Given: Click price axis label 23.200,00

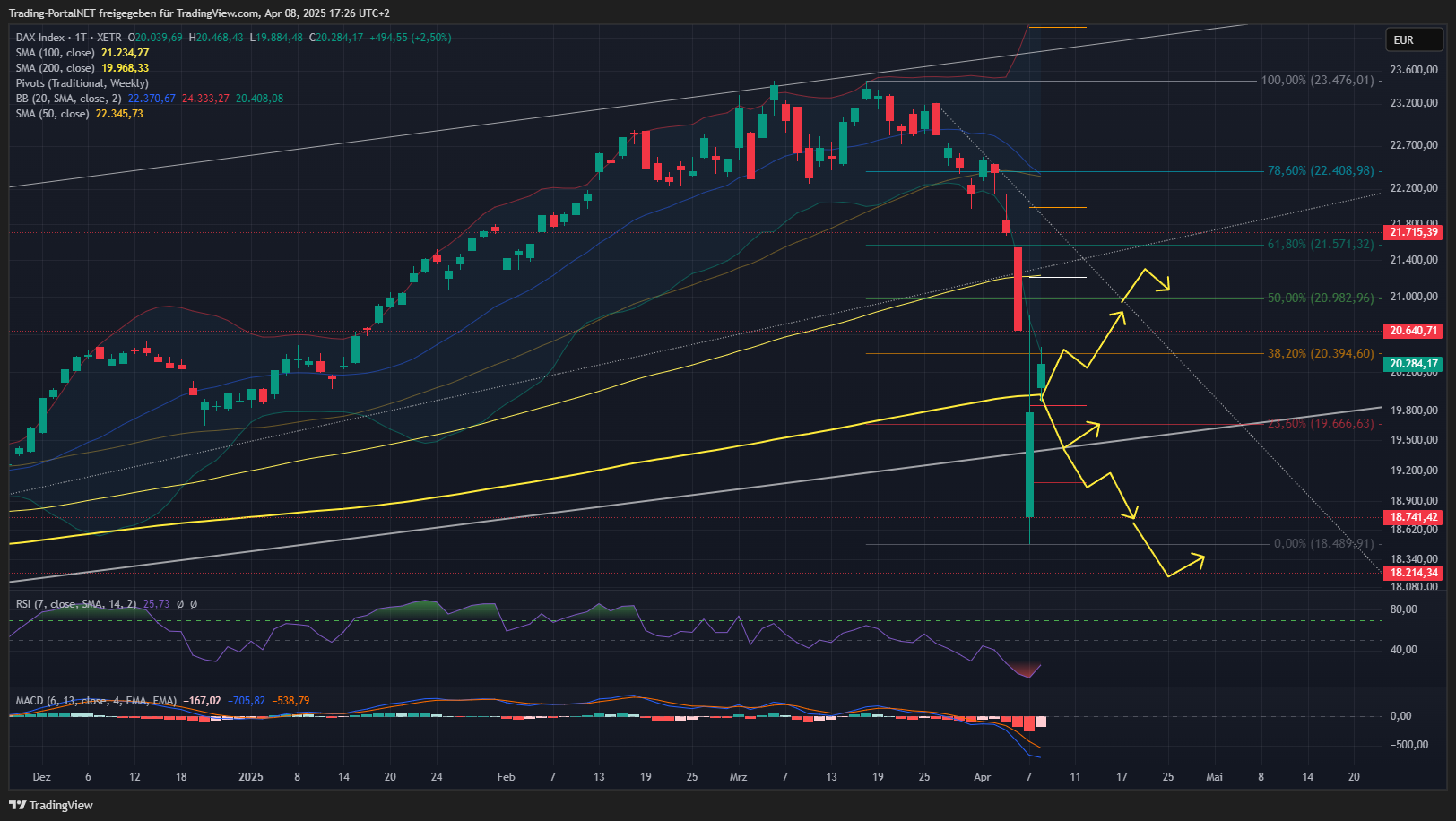Looking at the screenshot, I should [1414, 103].
